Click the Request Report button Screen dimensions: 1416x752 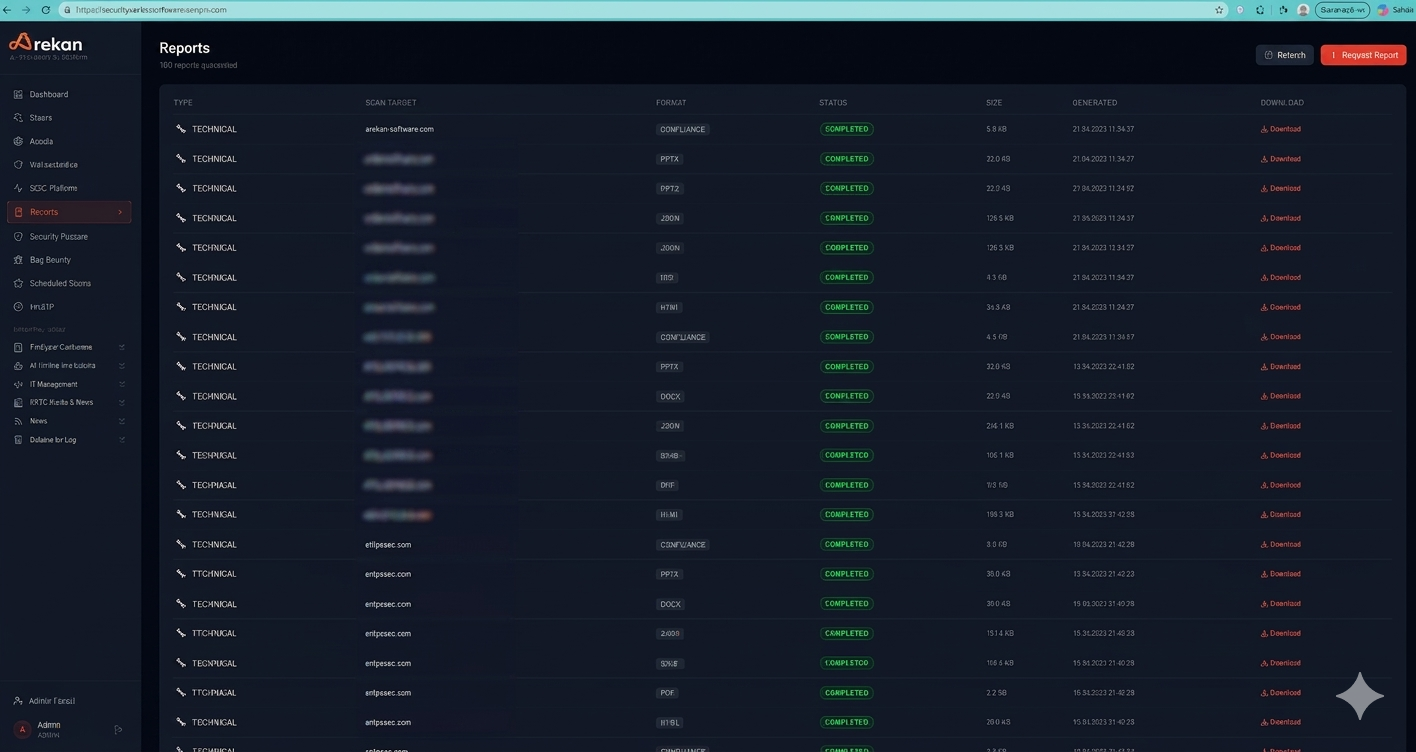1363,55
